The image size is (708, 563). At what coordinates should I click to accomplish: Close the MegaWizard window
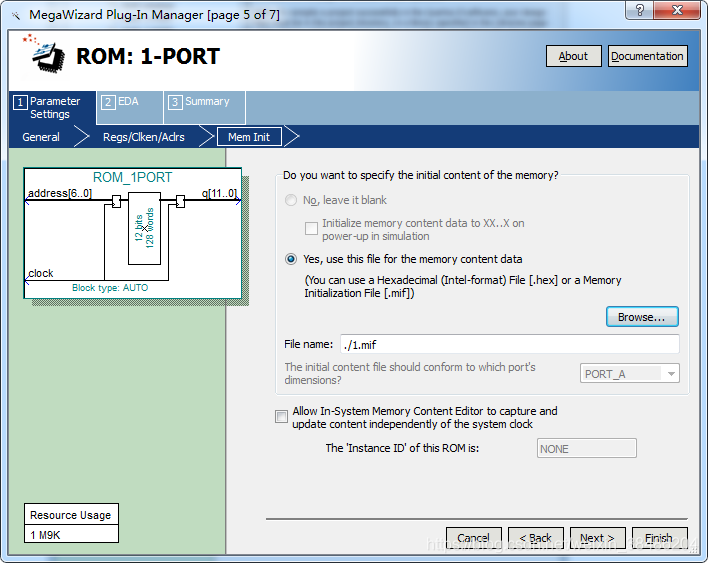point(677,10)
